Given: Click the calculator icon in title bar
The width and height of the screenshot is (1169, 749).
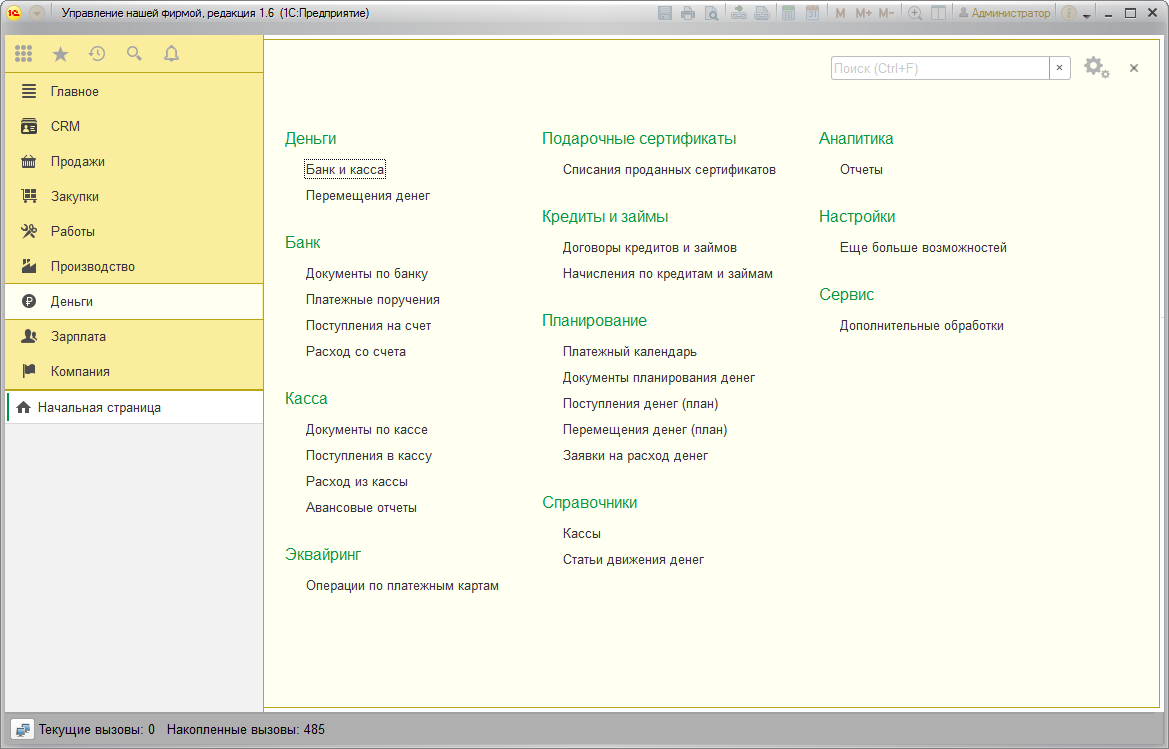Looking at the screenshot, I should [788, 13].
